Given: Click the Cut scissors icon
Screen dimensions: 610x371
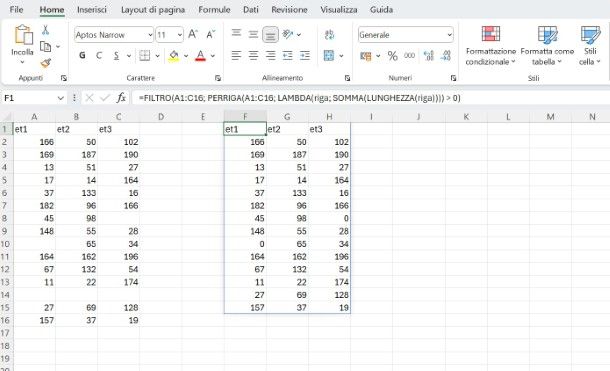Looking at the screenshot, I should coord(46,30).
